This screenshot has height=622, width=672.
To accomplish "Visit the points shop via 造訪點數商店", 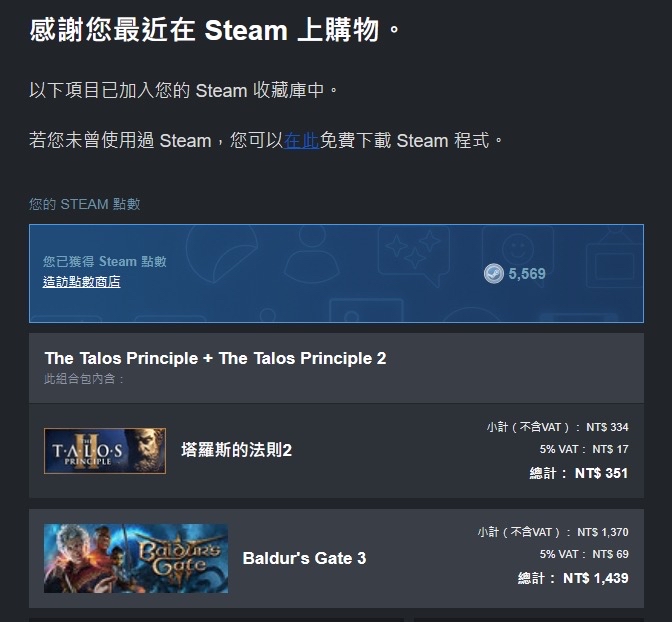I will point(81,282).
